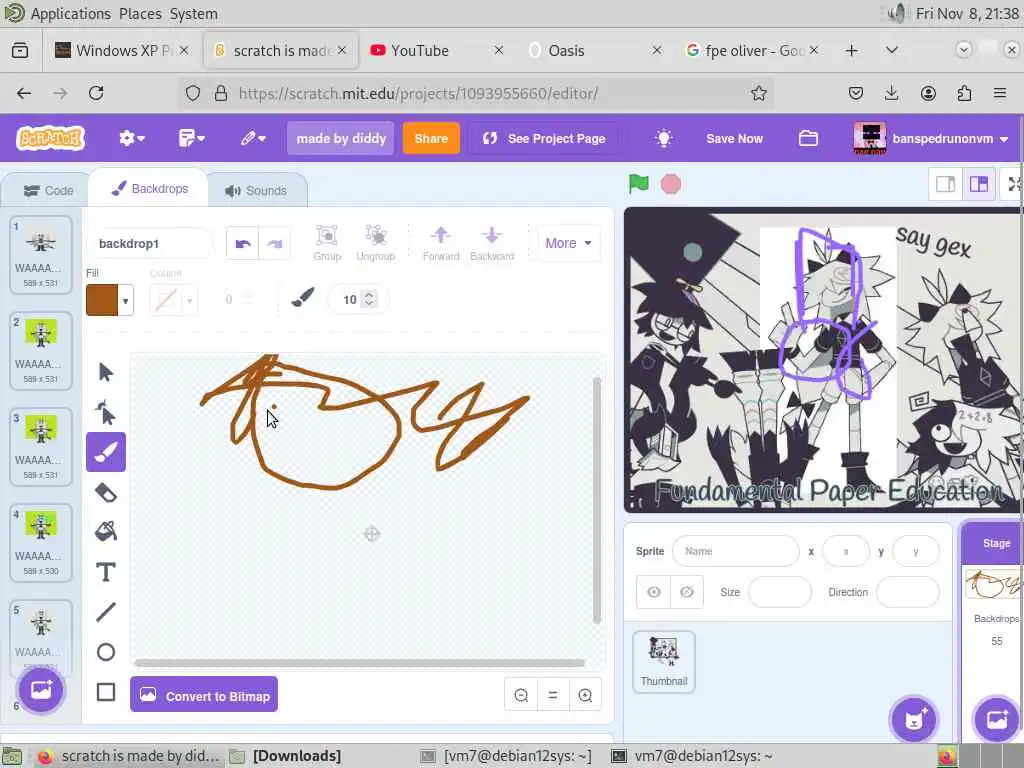Switch to the Code tab
Viewport: 1024px width, 768px height.
[x=48, y=191]
